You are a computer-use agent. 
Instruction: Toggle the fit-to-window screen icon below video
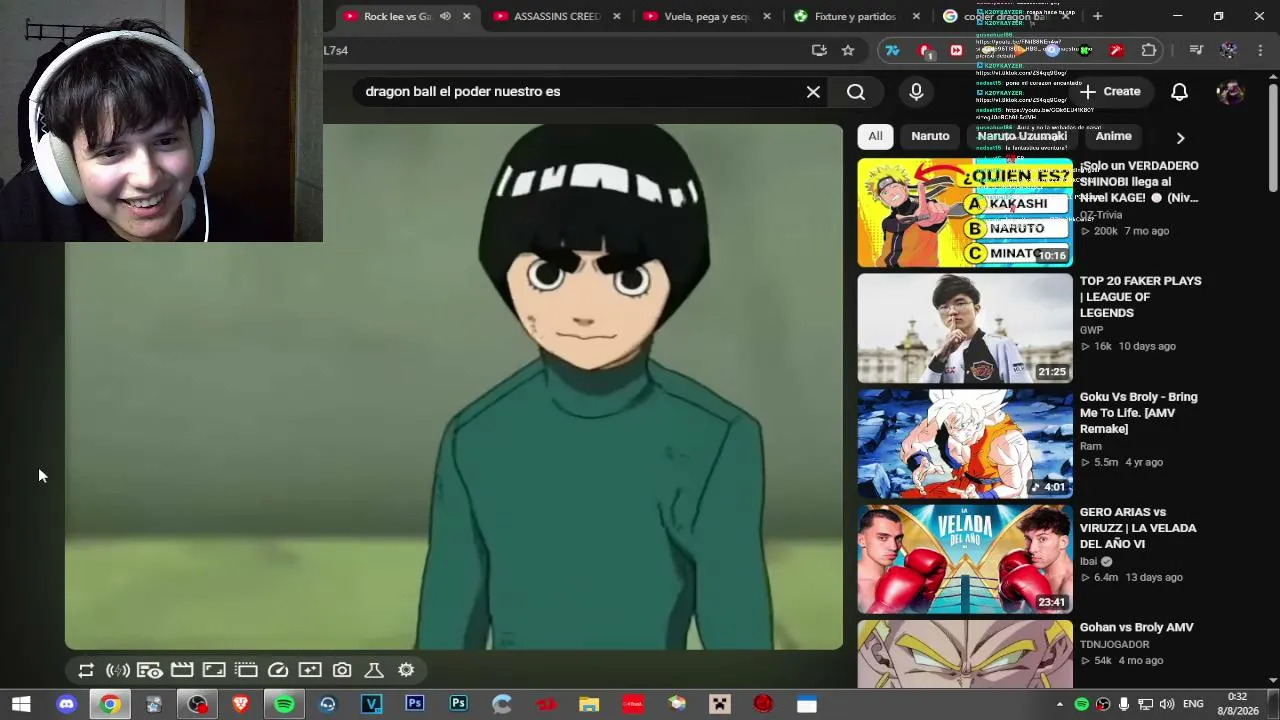pyautogui.click(x=214, y=670)
